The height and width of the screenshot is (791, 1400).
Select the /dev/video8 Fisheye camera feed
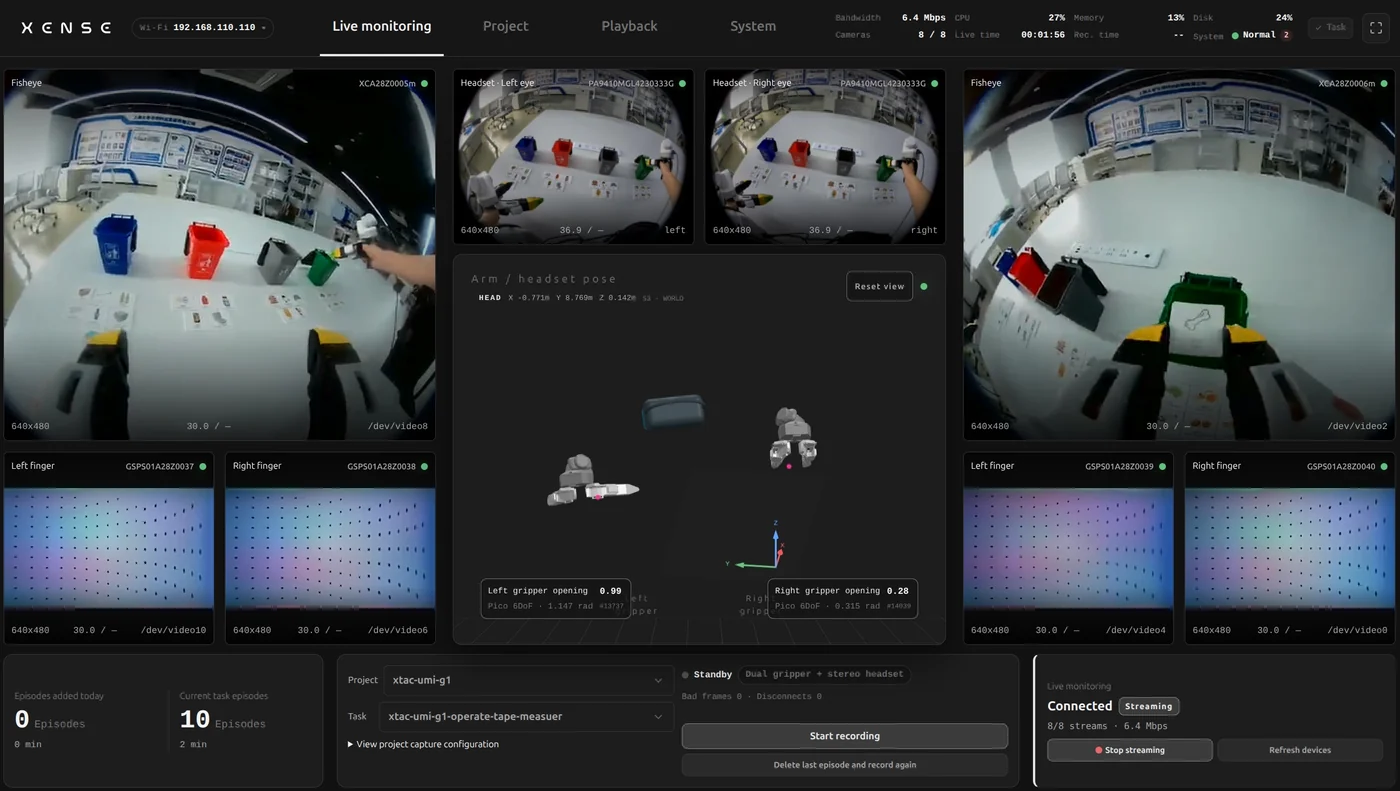(x=220, y=255)
